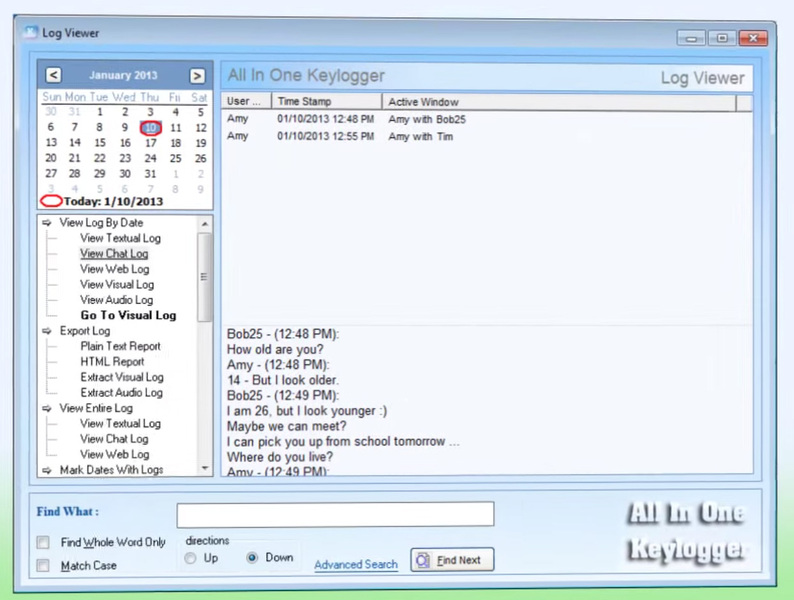Click the Log Viewer app icon in title bar
Image resolution: width=794 pixels, height=600 pixels.
[x=31, y=32]
